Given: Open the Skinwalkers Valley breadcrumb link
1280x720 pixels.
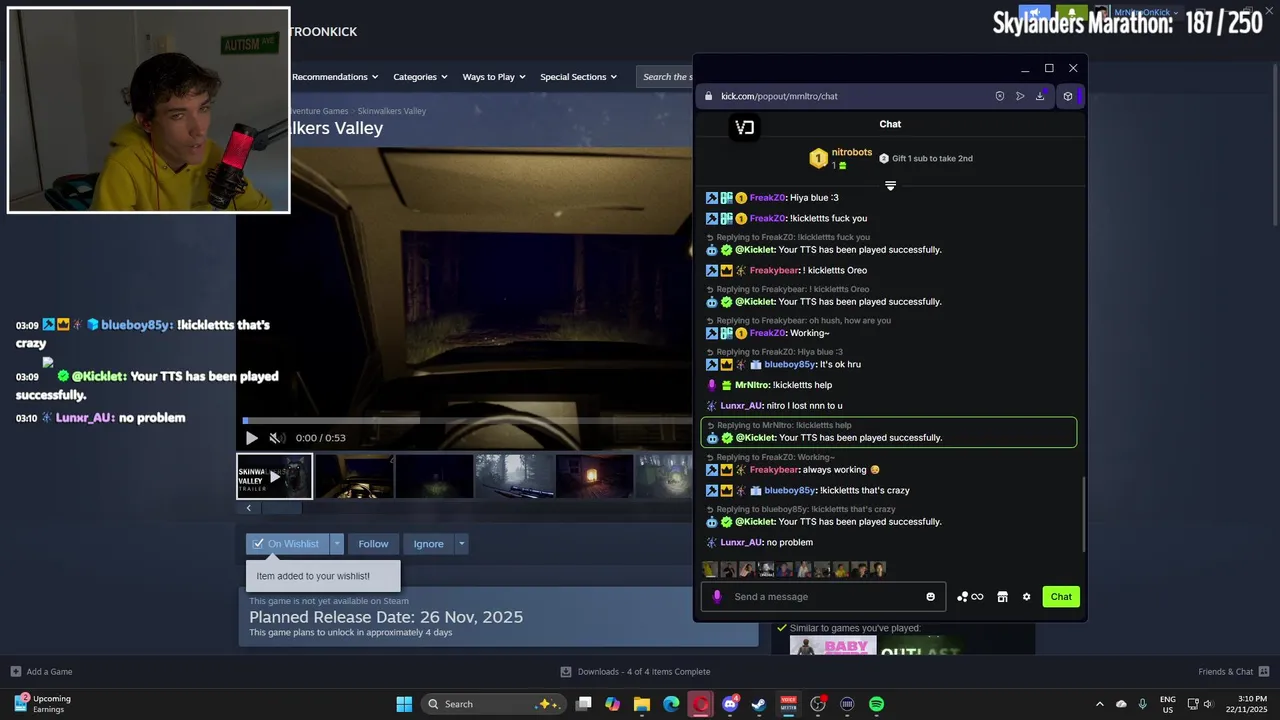Looking at the screenshot, I should pos(392,111).
